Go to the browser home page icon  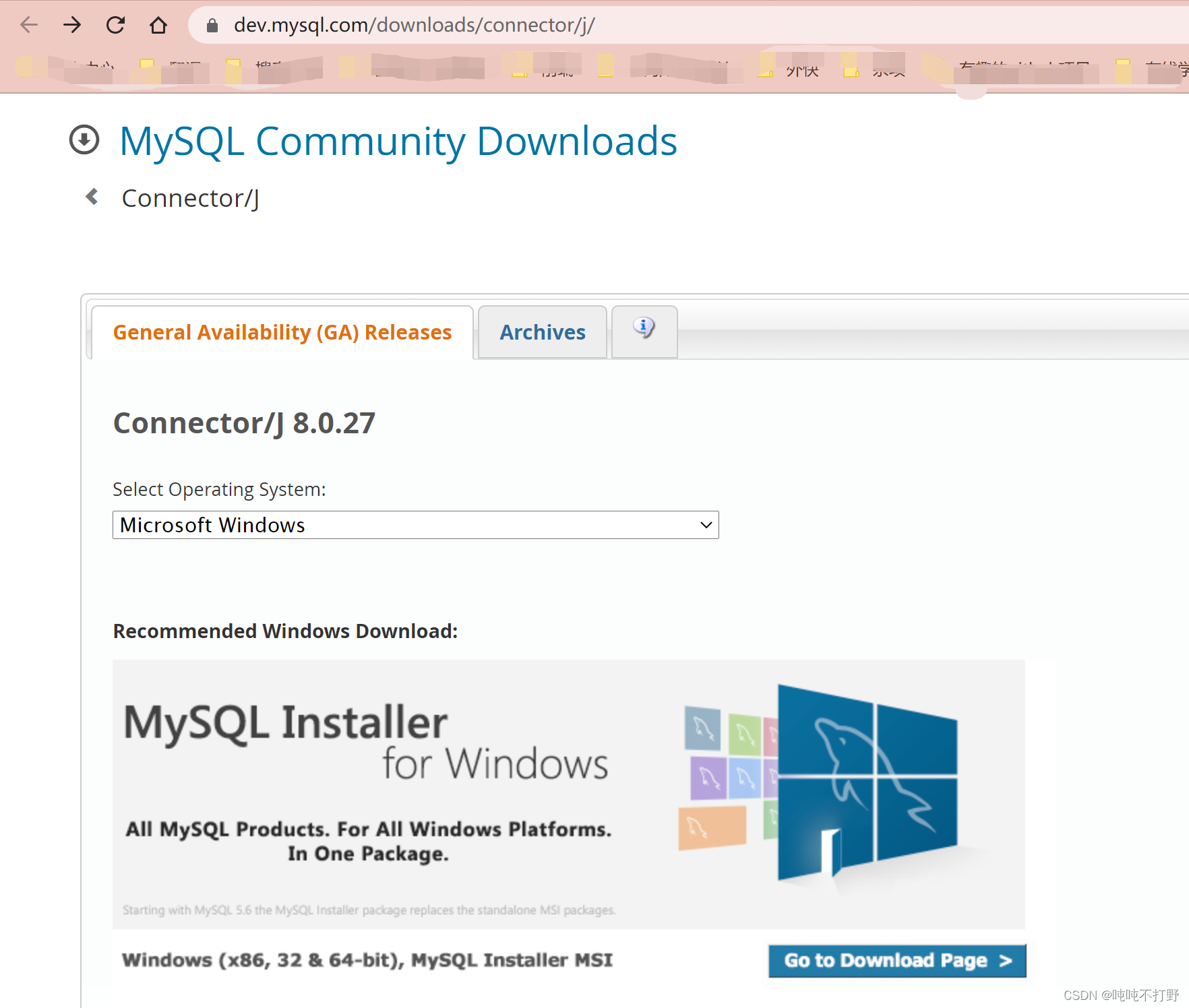point(158,25)
